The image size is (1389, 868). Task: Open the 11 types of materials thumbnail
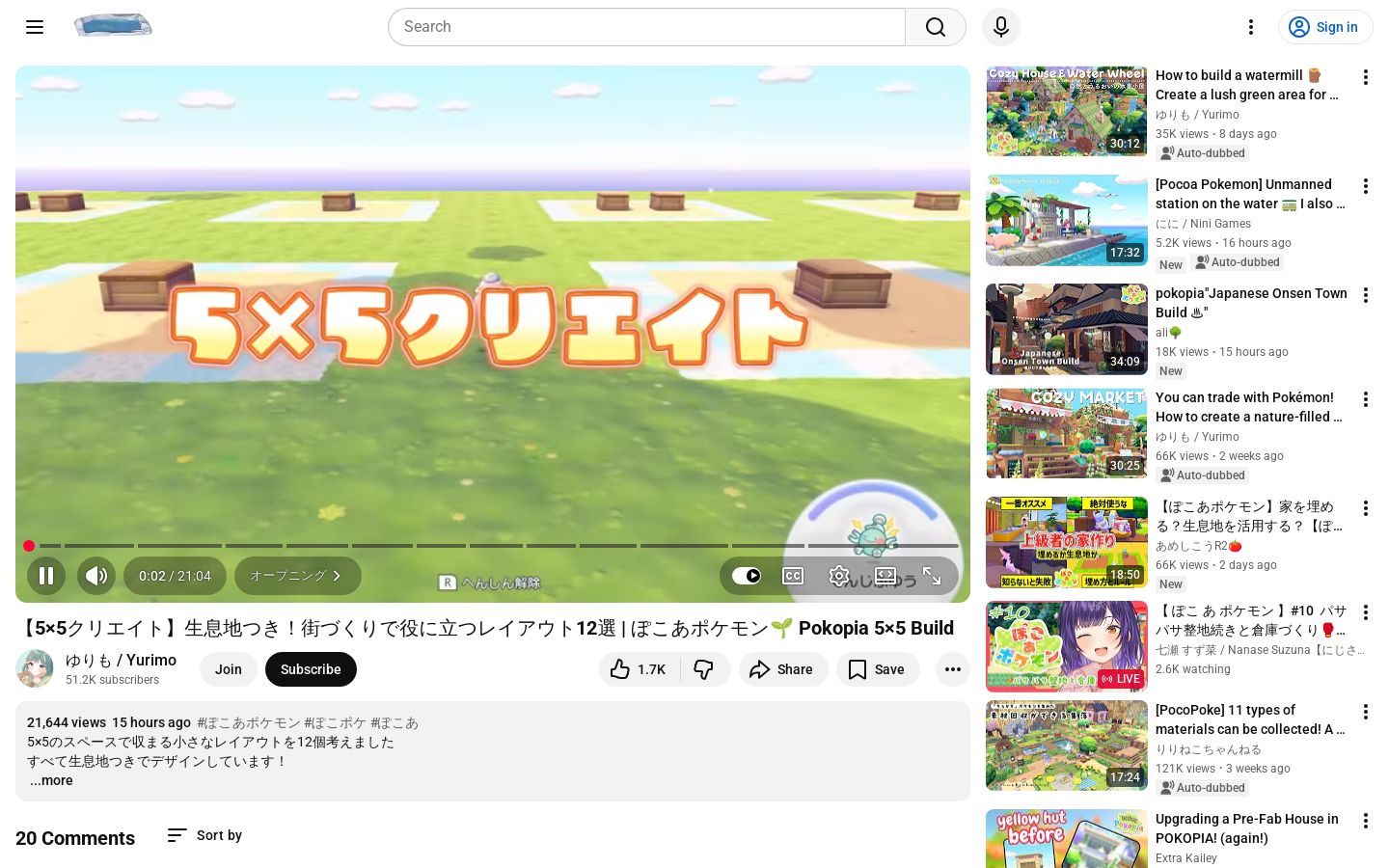point(1067,746)
